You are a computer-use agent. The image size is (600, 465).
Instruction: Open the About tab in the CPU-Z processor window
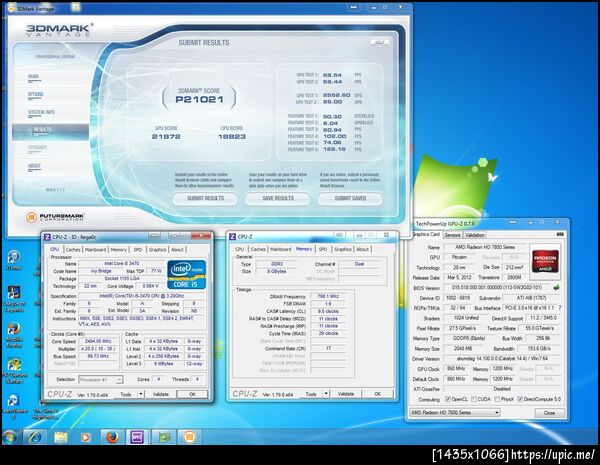pyautogui.click(x=177, y=250)
